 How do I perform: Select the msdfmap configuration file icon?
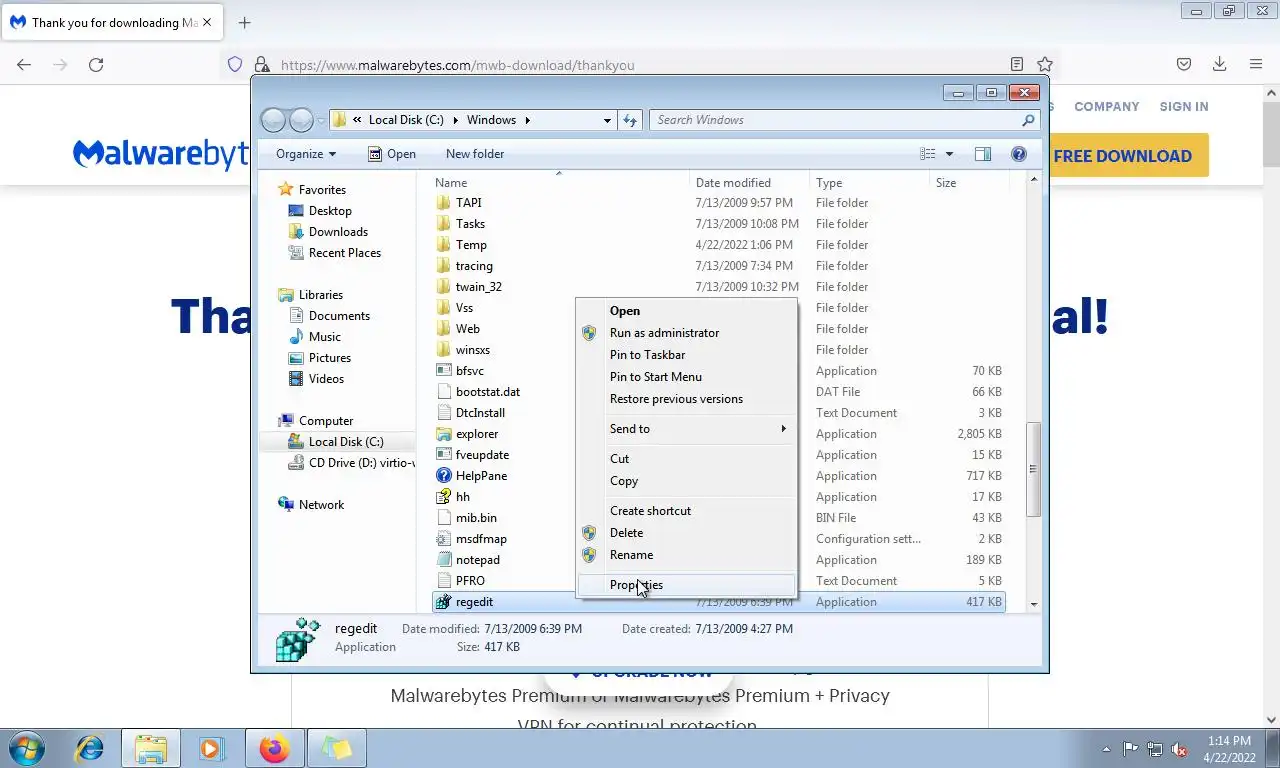click(444, 539)
